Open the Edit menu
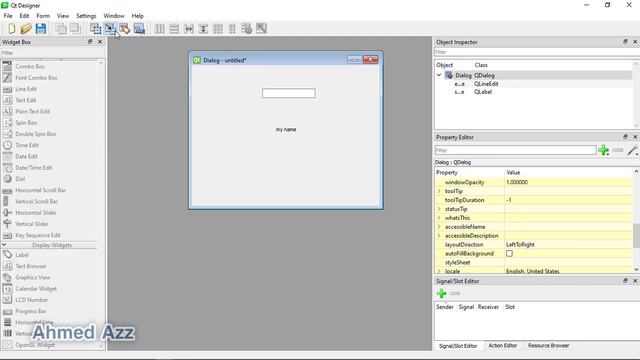 coord(24,16)
